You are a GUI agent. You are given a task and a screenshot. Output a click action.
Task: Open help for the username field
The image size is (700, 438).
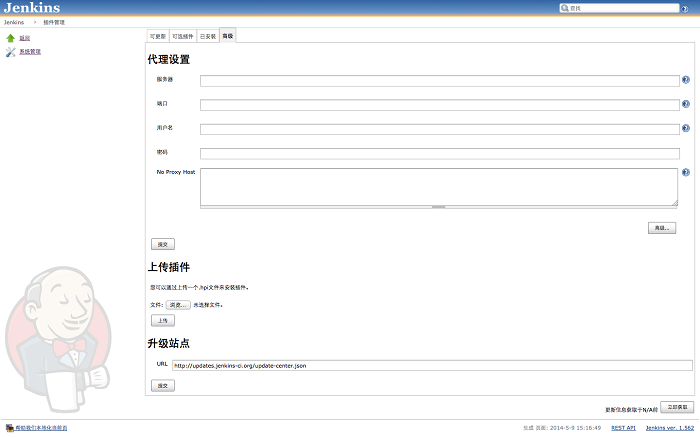click(x=686, y=128)
